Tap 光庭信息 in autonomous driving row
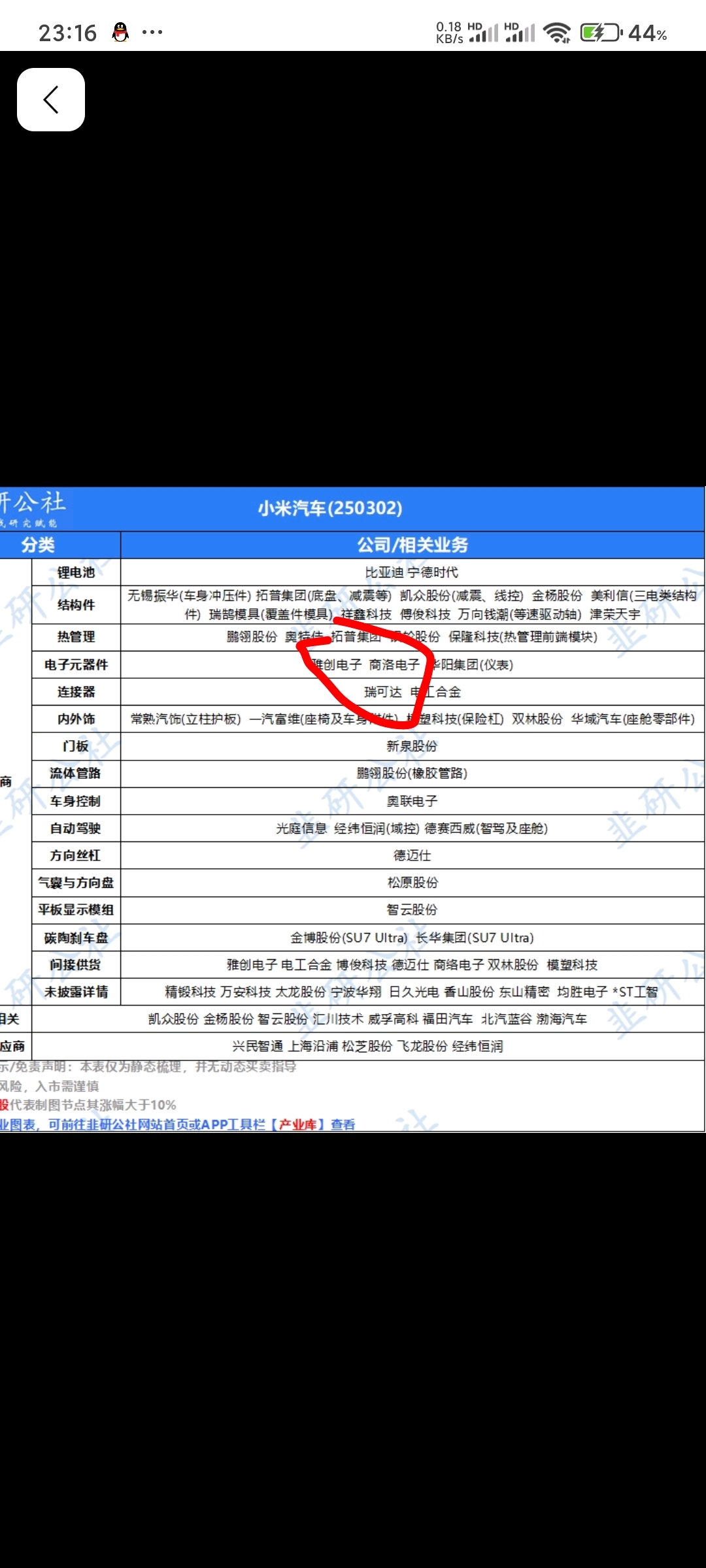Screen dimensions: 706x1568 [x=301, y=828]
